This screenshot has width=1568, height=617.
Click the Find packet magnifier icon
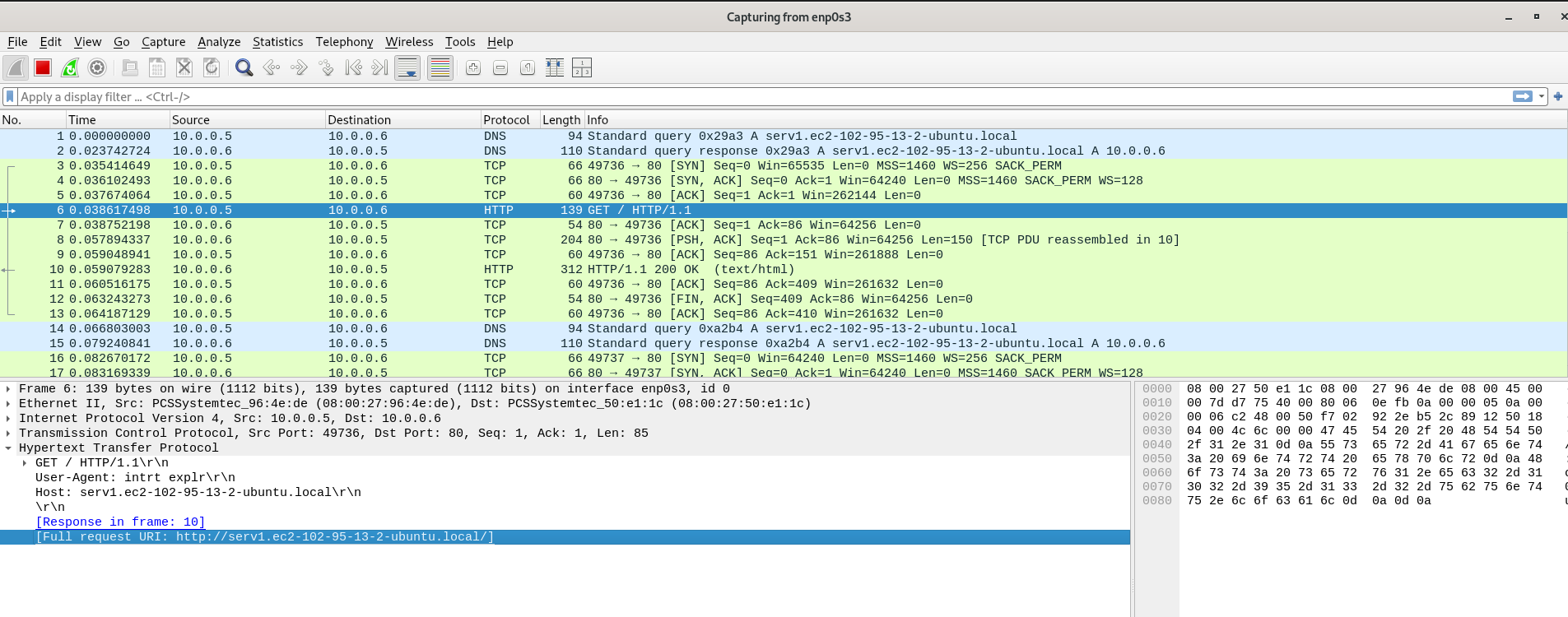tap(244, 67)
